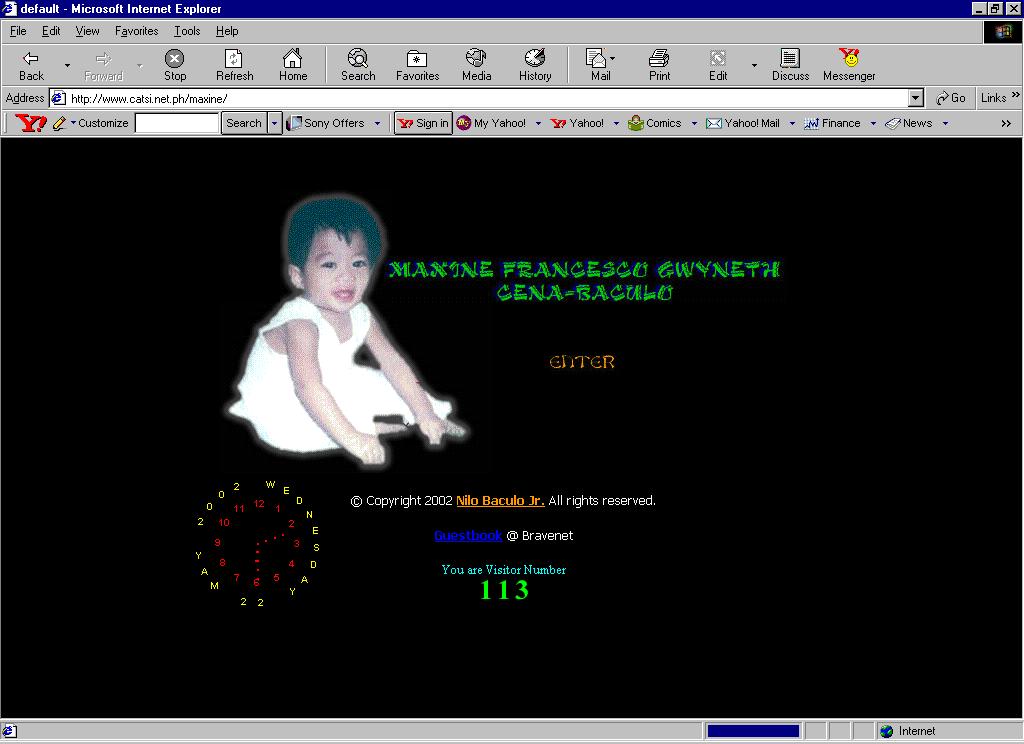Open the Favorites menu
Screen dimensions: 1024x744
136,31
